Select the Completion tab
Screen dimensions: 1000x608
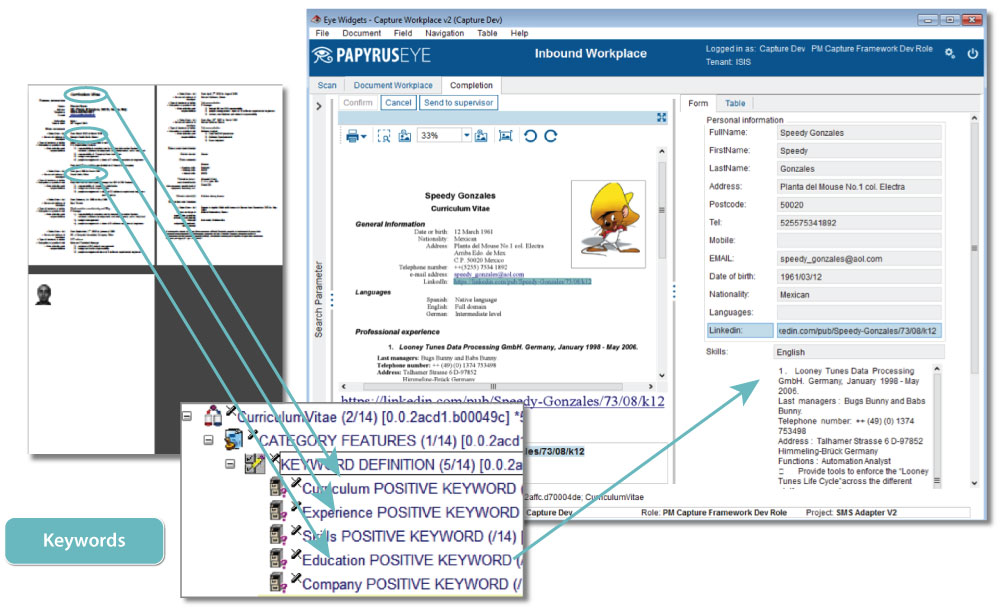point(471,85)
